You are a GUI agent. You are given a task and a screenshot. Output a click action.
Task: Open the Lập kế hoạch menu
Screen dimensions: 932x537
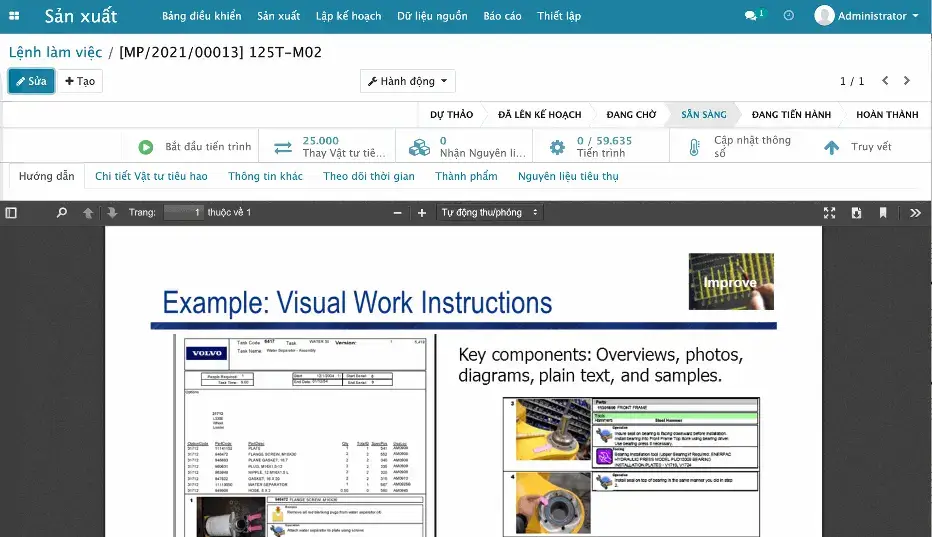pos(348,16)
